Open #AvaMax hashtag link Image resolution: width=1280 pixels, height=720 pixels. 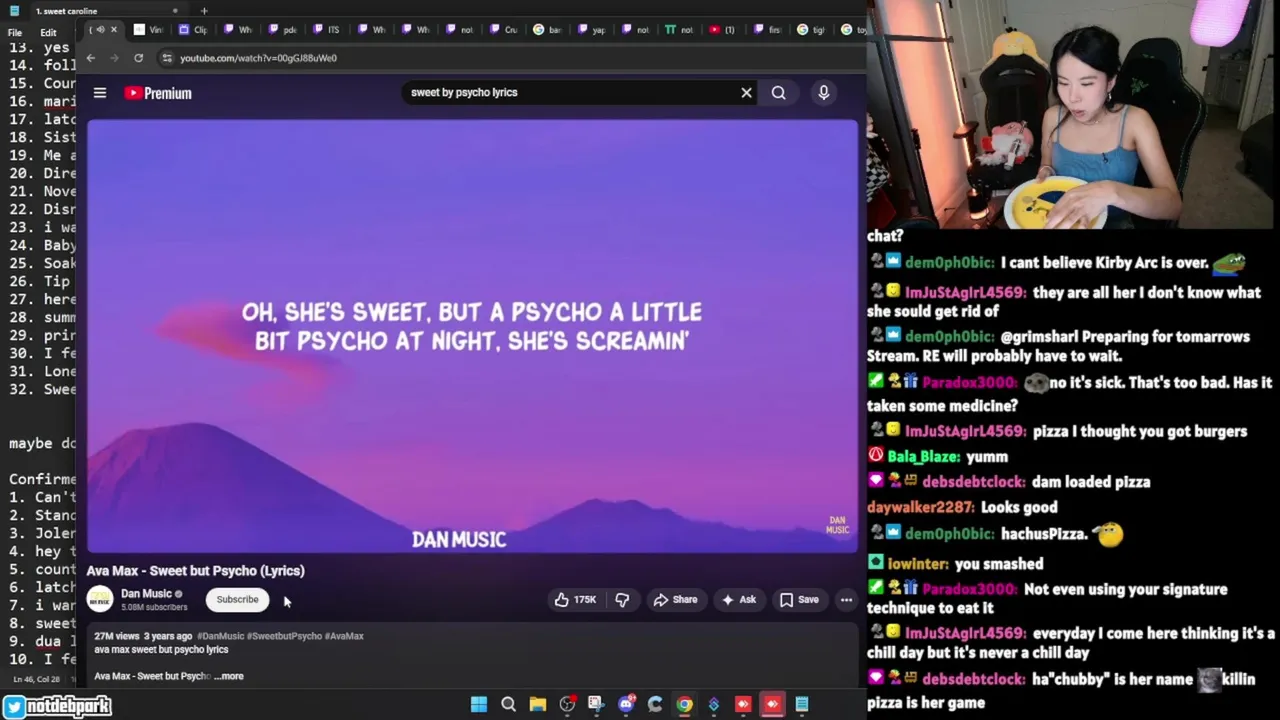tap(344, 636)
